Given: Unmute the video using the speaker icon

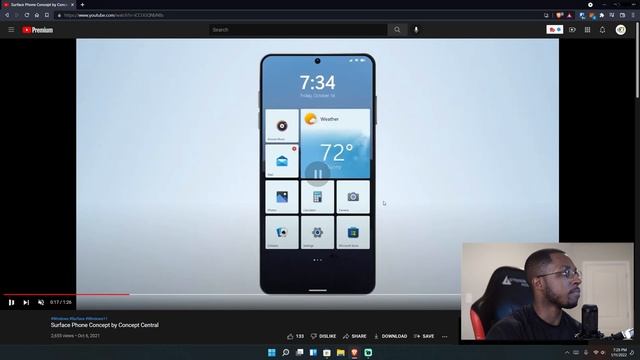Looking at the screenshot, I should [41, 302].
